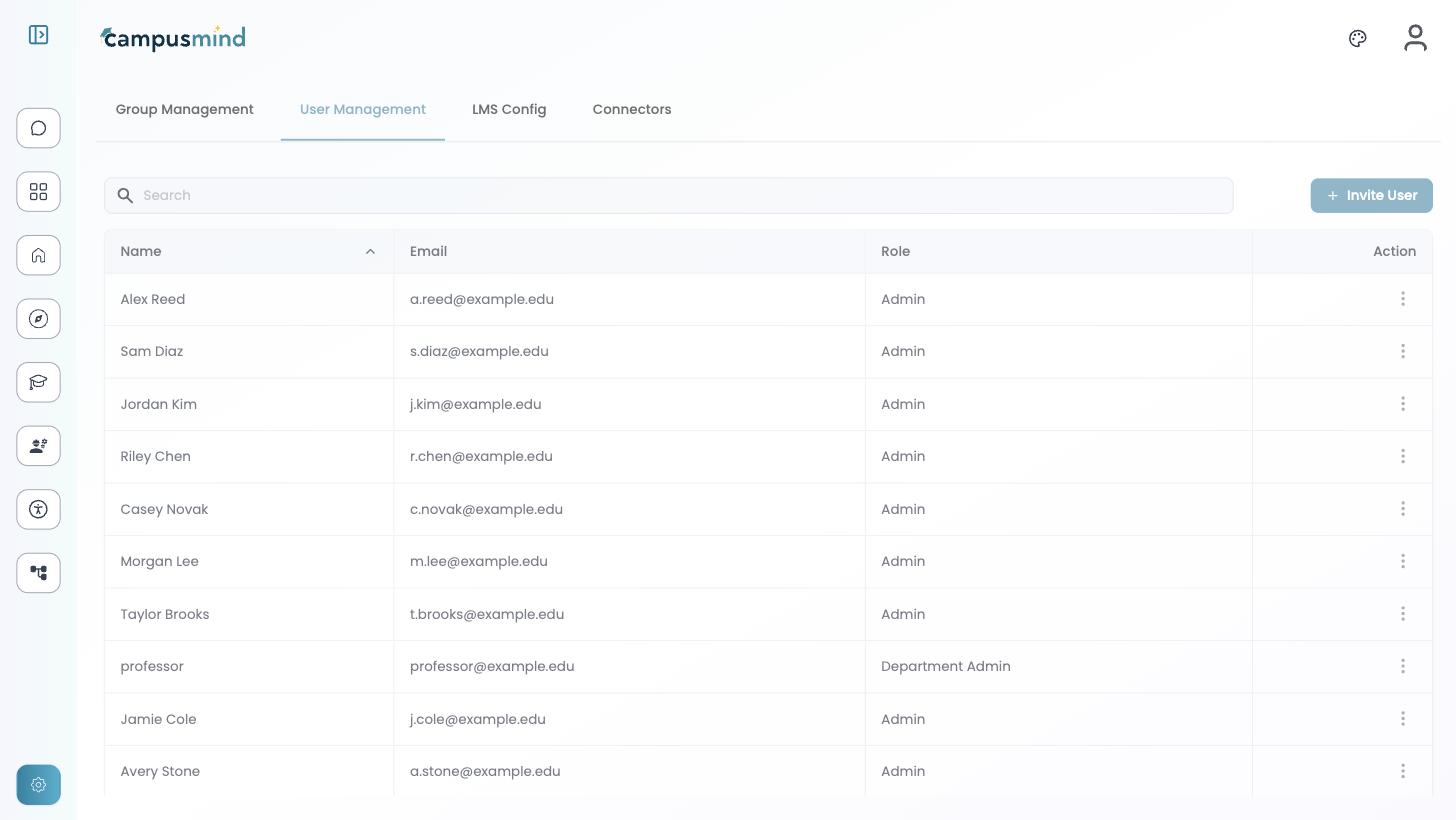1456x820 pixels.
Task: Open the Connectors tab
Action: (632, 109)
